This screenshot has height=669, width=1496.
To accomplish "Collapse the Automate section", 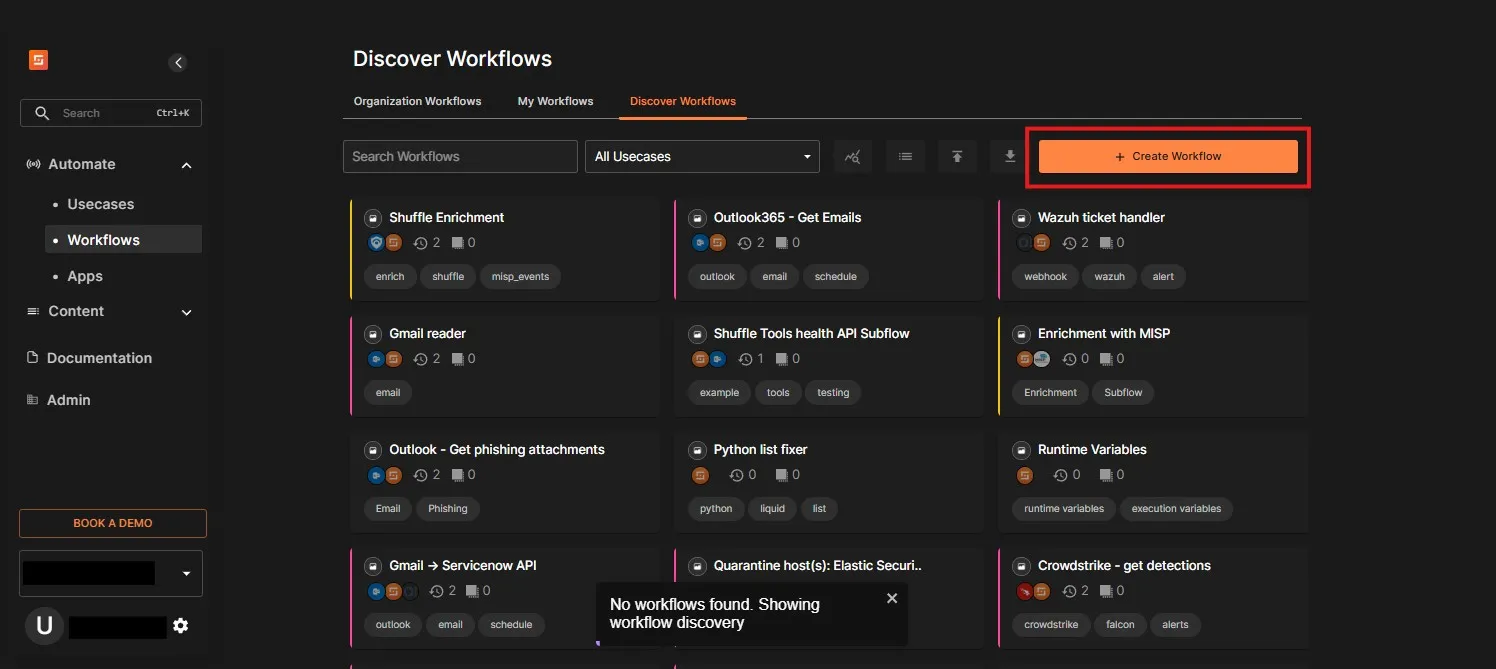I will [186, 165].
